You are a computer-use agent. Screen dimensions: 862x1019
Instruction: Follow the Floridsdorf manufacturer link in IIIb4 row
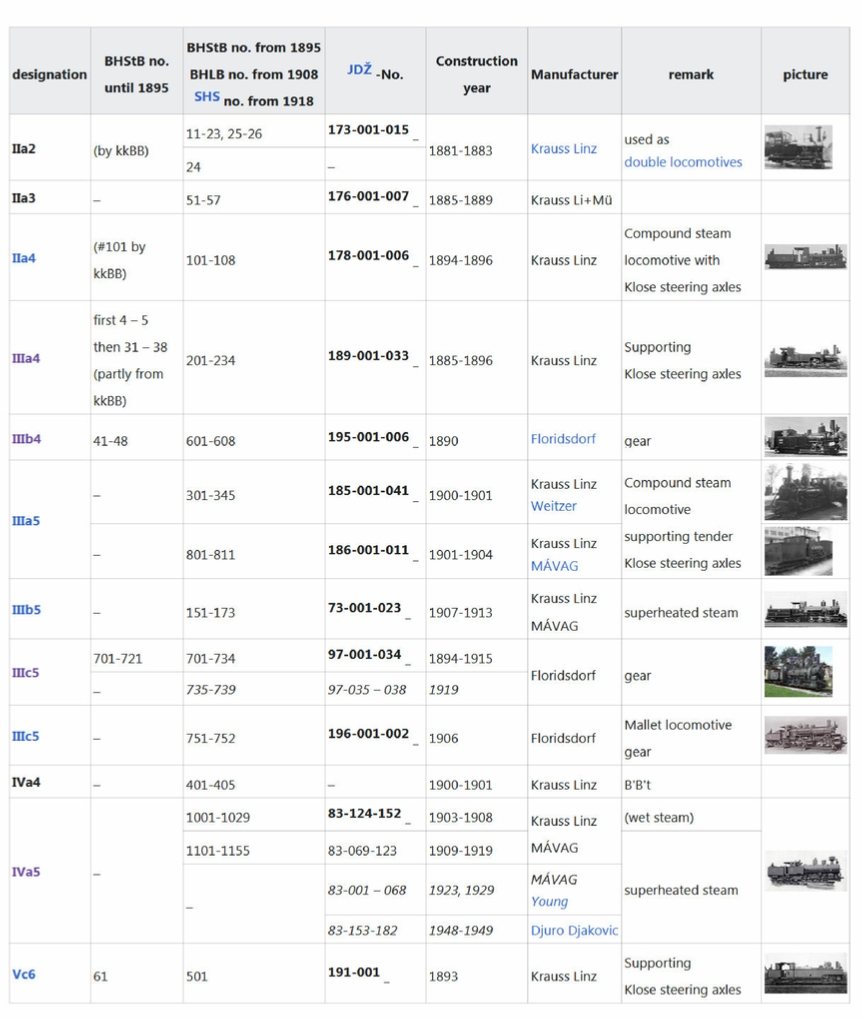[563, 439]
